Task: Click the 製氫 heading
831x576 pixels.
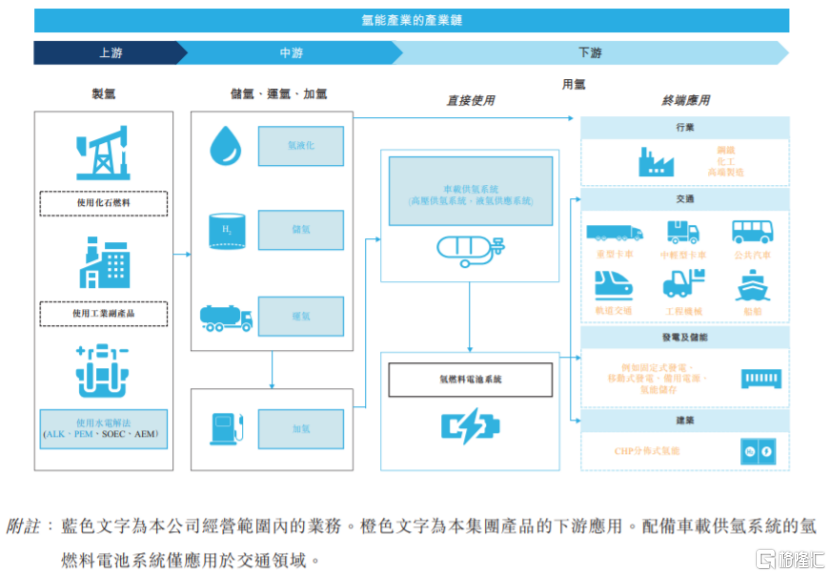Action: [103, 94]
